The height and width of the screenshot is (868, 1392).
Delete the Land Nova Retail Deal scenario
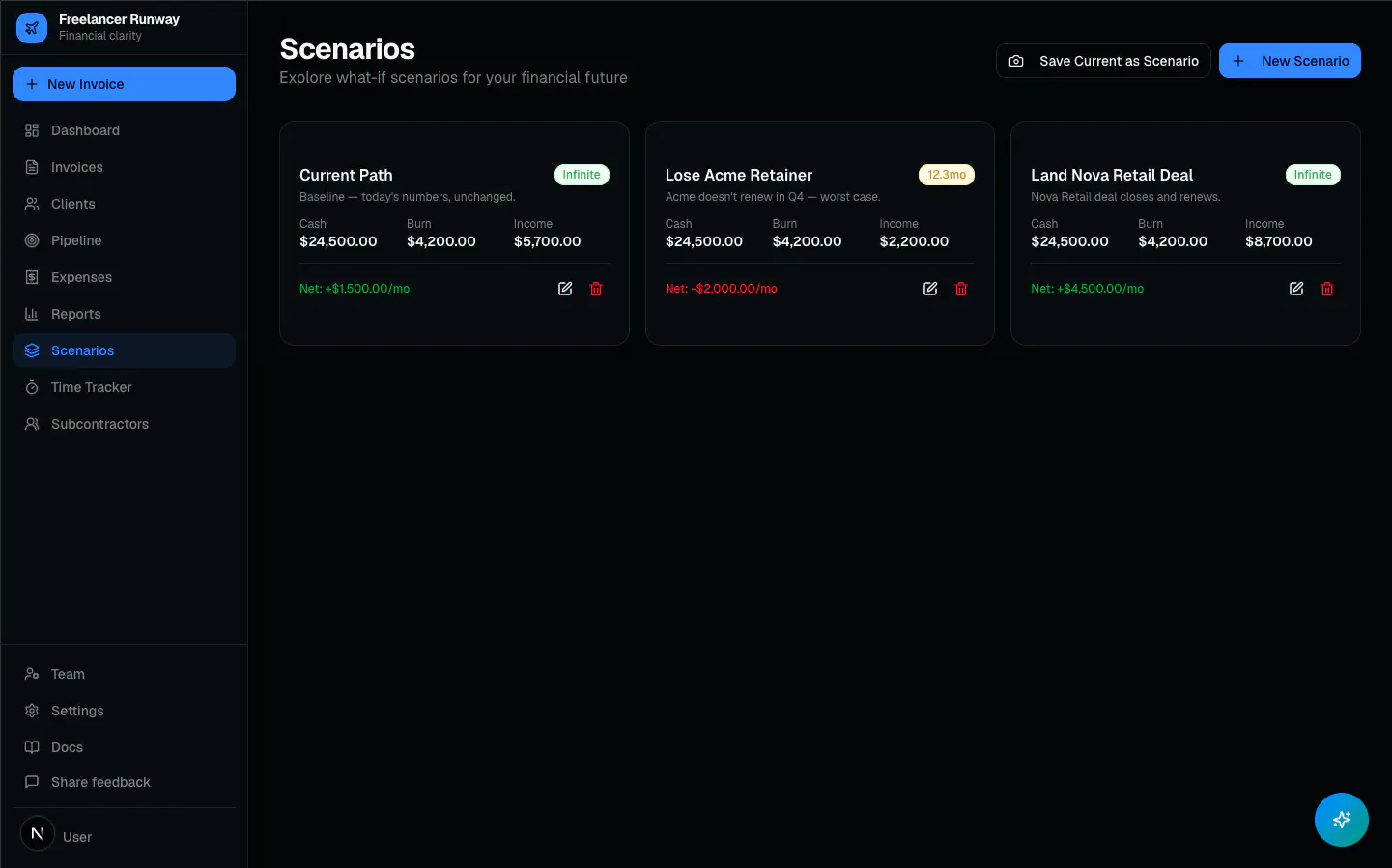[x=1327, y=289]
